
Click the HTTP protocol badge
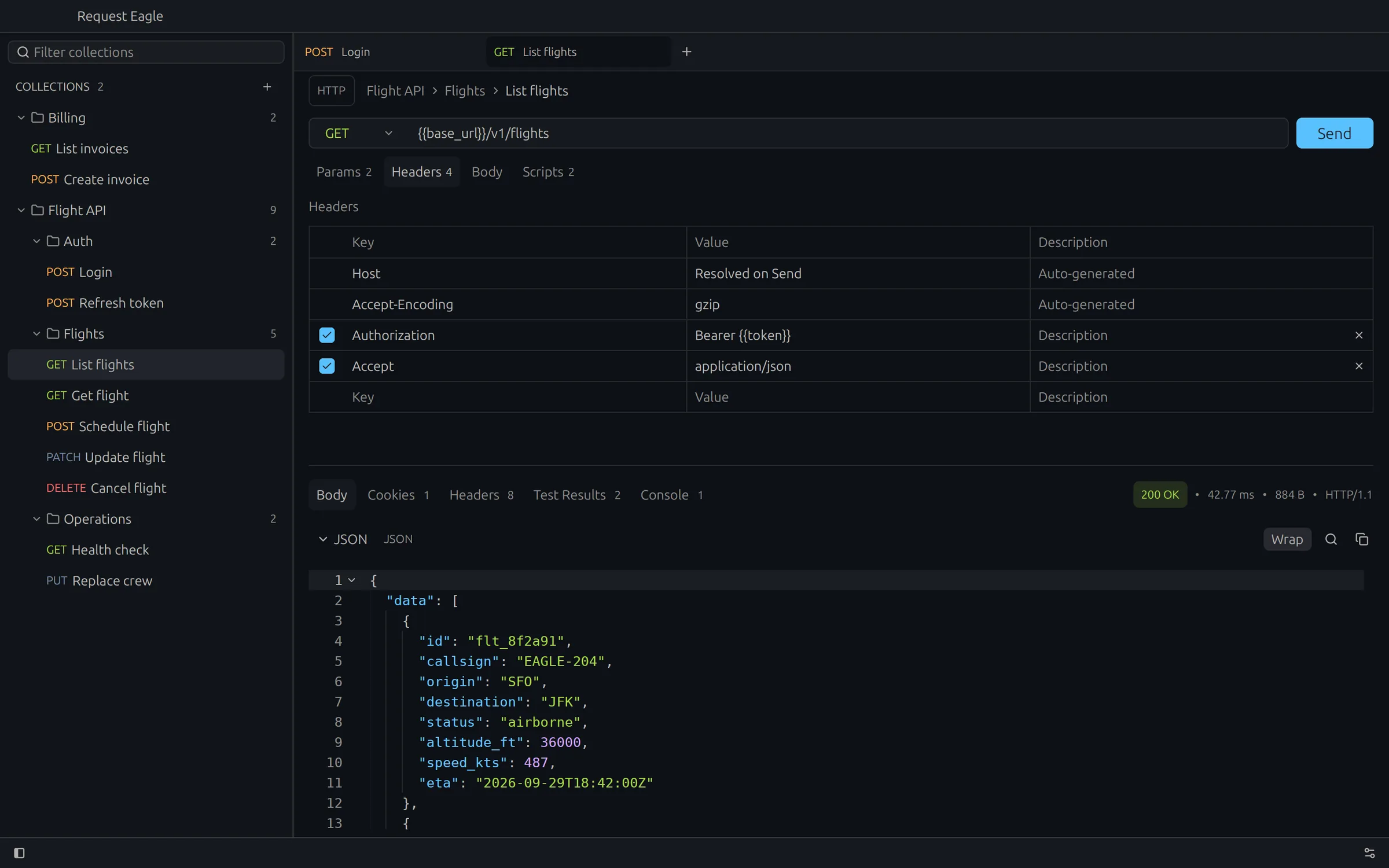pos(332,91)
